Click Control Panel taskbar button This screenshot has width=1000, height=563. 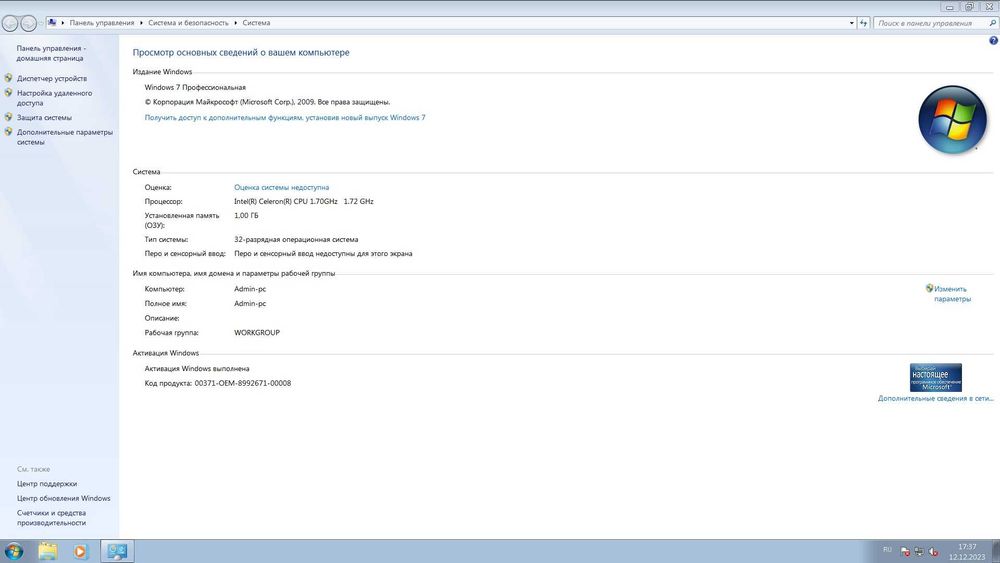(117, 551)
